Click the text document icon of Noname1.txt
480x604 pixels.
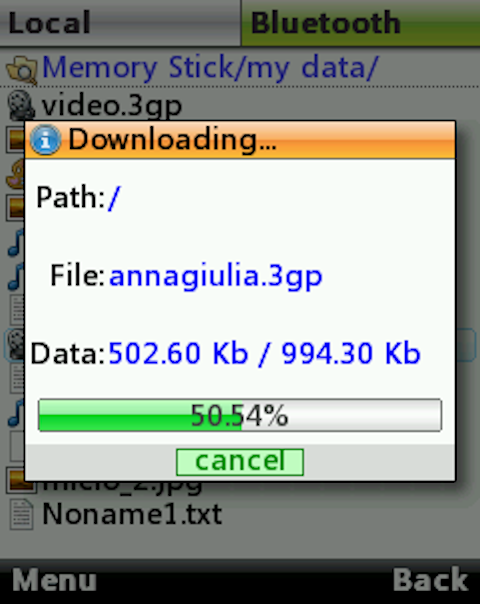(x=21, y=514)
